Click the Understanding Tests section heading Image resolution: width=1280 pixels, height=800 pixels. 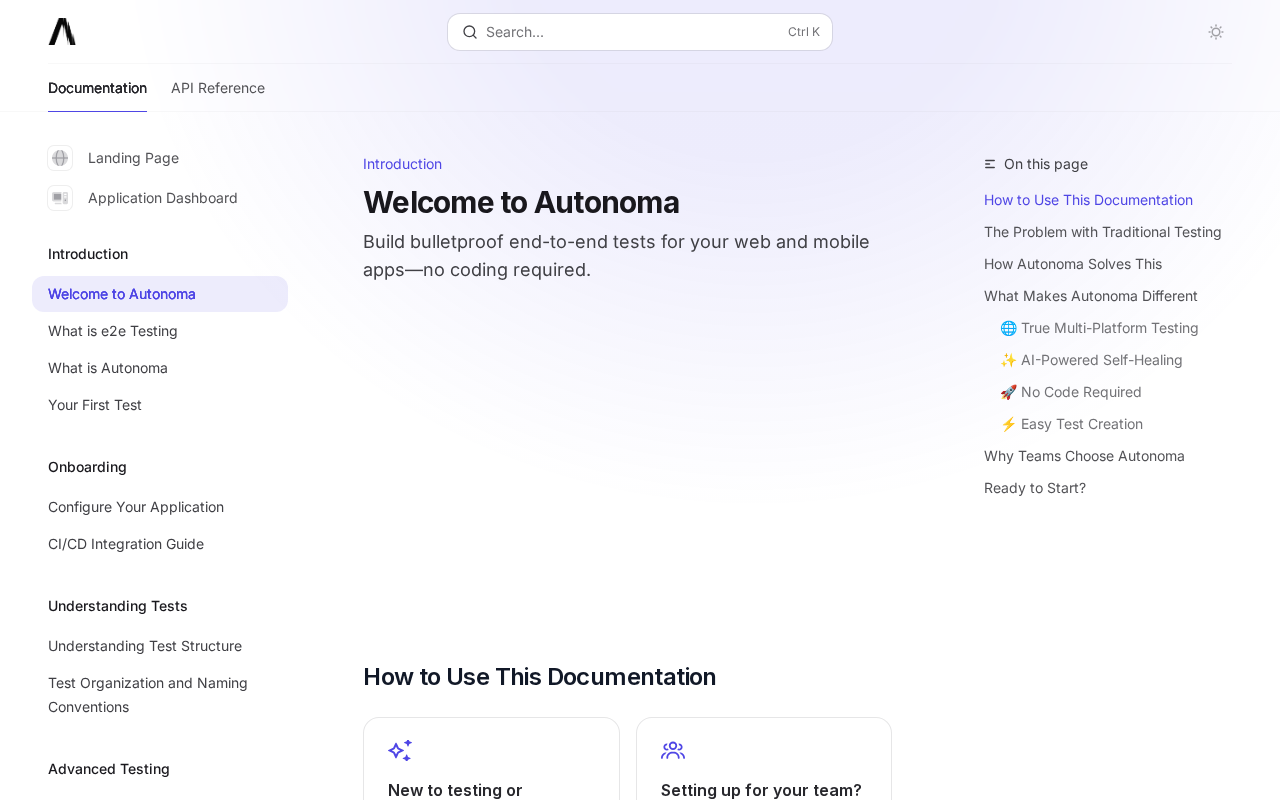118,606
